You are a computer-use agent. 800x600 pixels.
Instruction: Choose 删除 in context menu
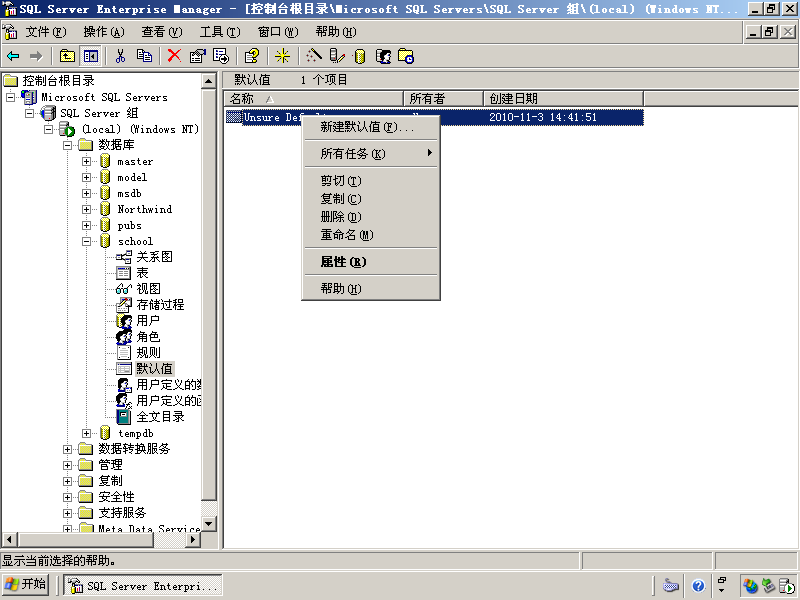tap(371, 217)
